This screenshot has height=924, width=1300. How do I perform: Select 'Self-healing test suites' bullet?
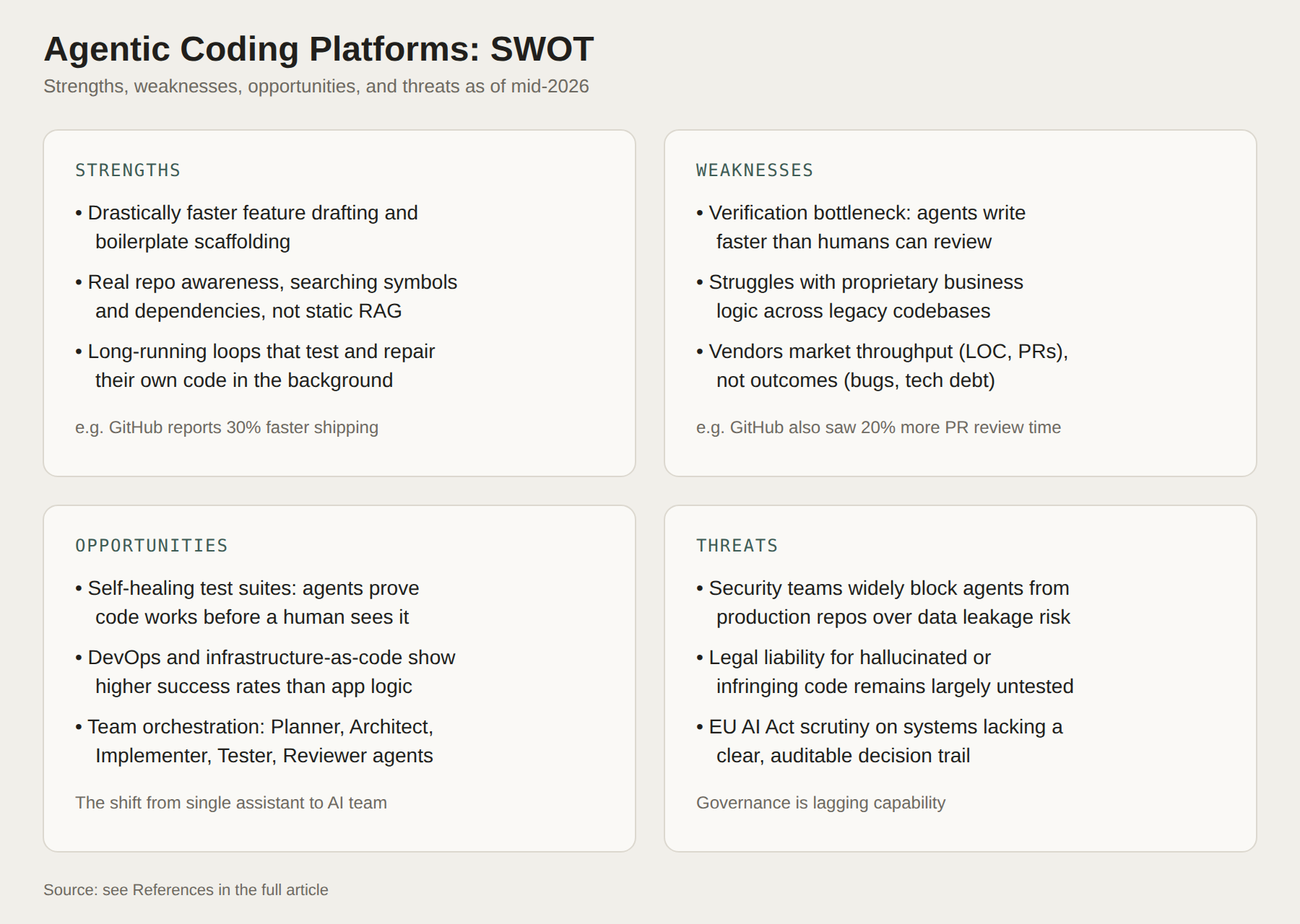(247, 603)
